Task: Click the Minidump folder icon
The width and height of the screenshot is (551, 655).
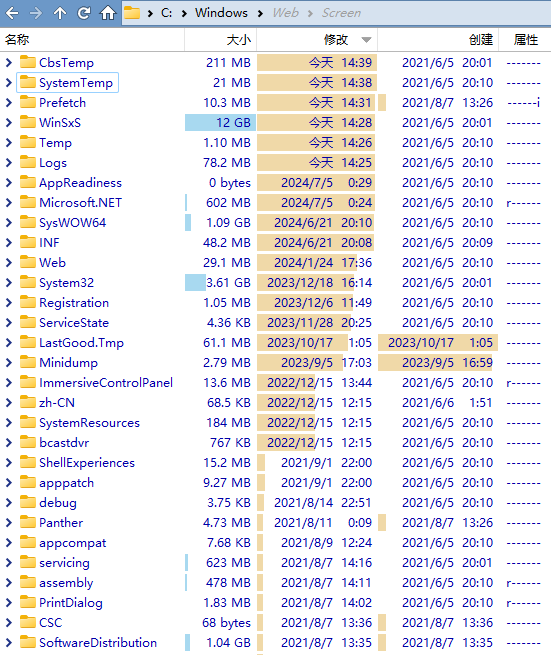Action: pos(28,362)
